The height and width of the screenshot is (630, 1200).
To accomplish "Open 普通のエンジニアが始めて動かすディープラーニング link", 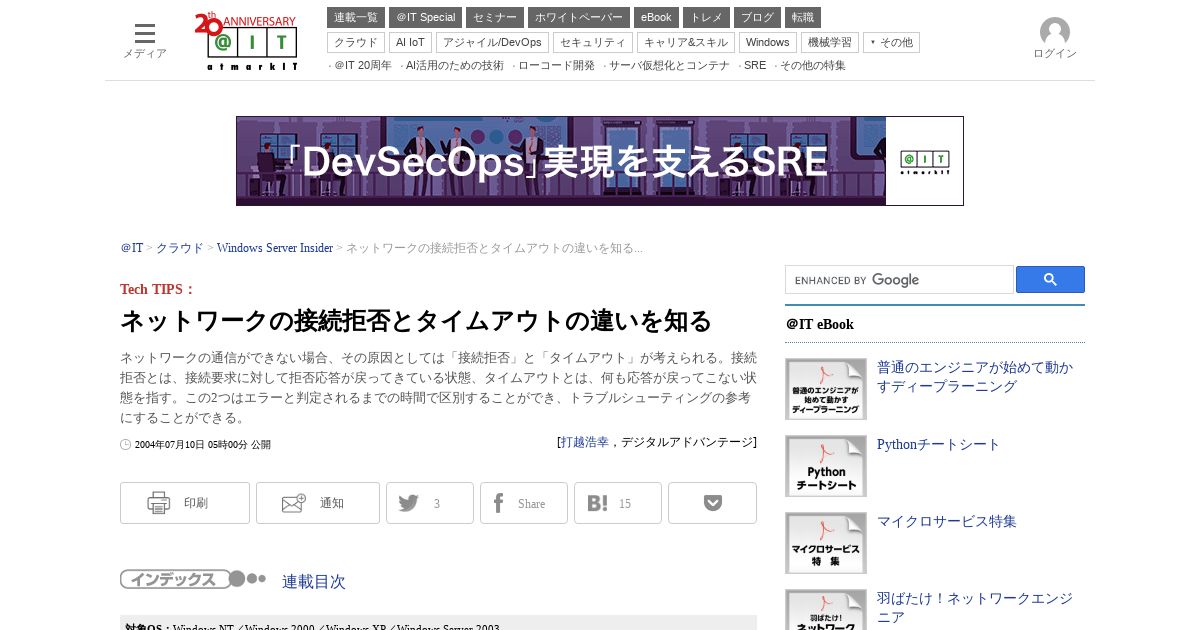I will pos(975,377).
